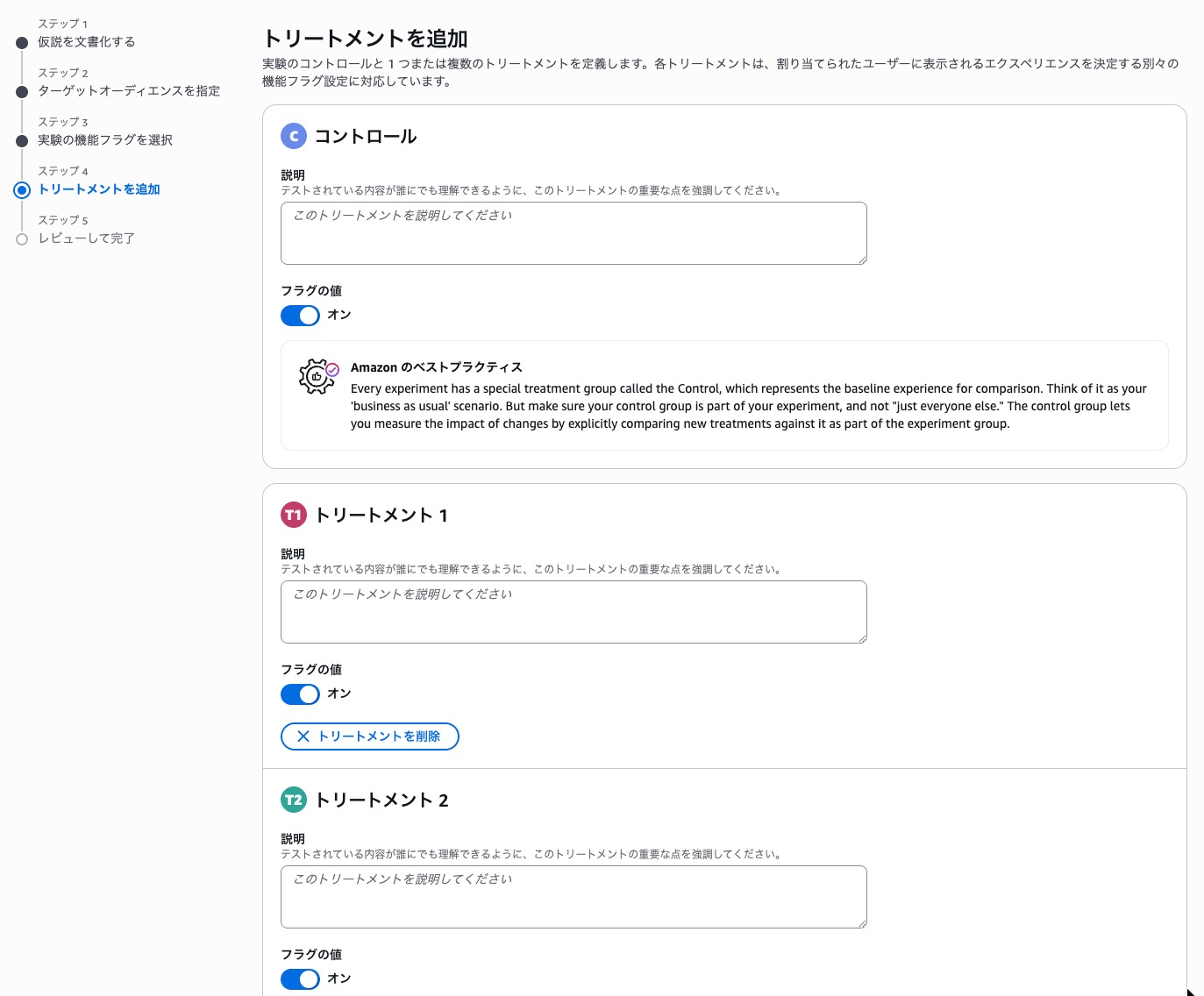Click the トリートメントを削除 button
The height and width of the screenshot is (996, 1204).
370,736
